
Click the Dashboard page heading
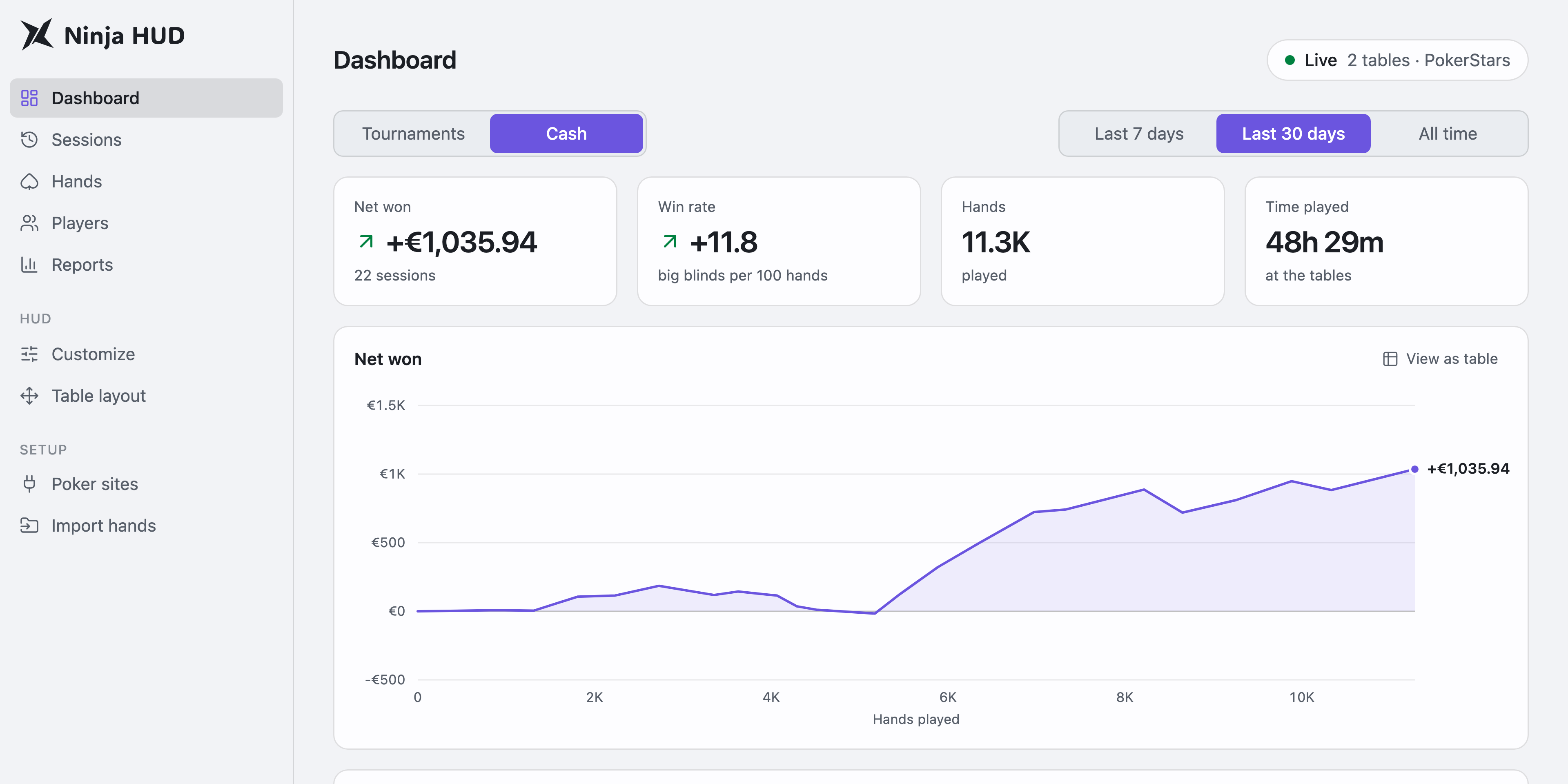395,60
